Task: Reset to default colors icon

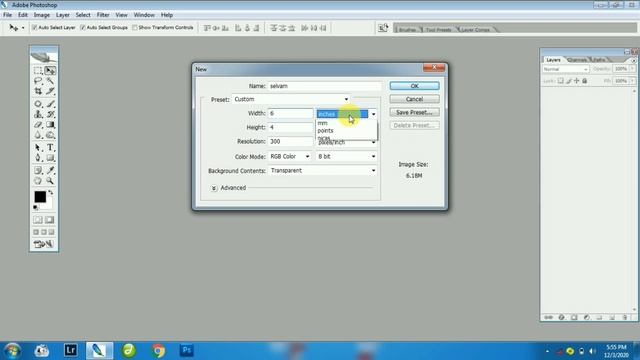Action: pyautogui.click(x=36, y=208)
